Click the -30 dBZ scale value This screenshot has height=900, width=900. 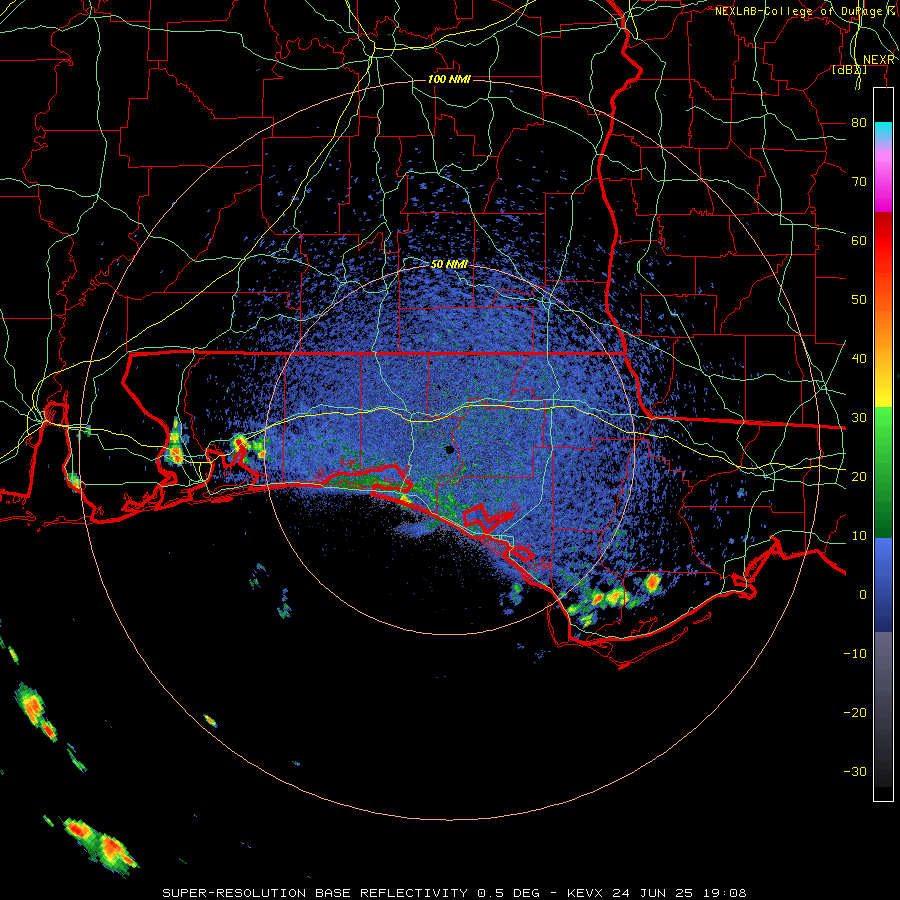click(x=855, y=772)
